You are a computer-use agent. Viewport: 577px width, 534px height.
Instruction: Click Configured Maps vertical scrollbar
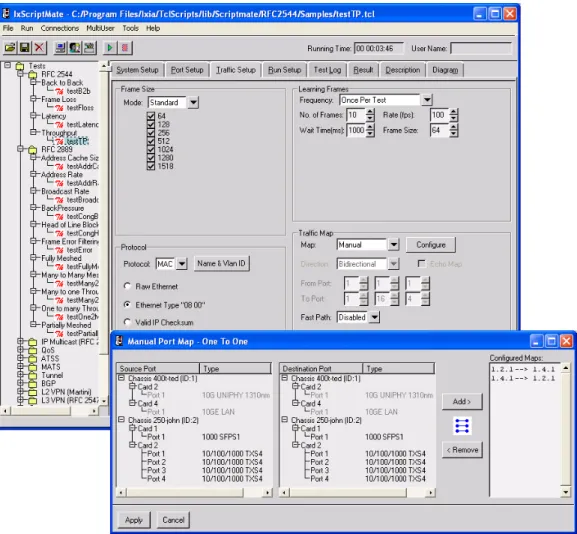(x=566, y=430)
